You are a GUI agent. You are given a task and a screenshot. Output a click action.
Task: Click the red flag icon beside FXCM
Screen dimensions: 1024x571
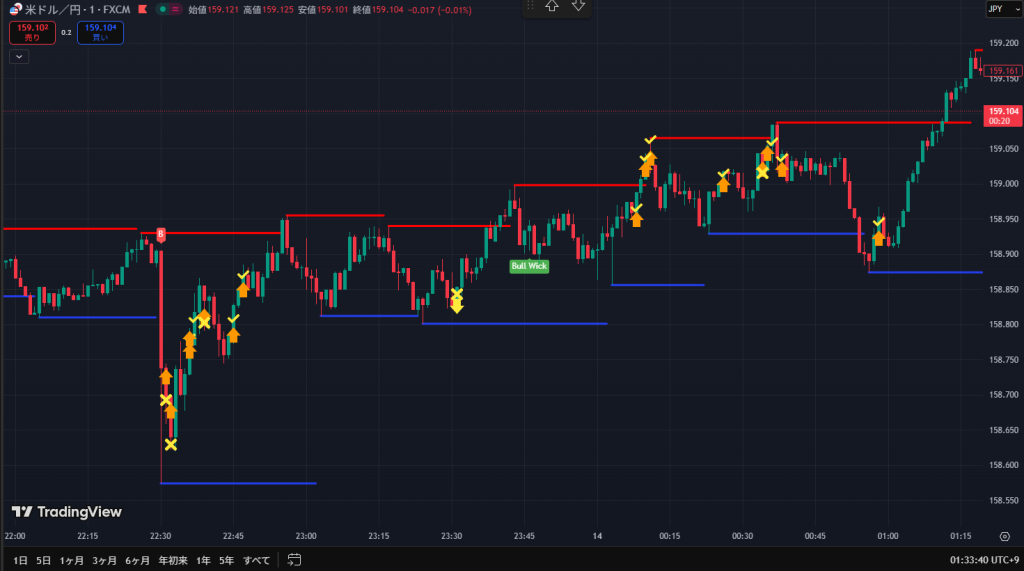pos(143,9)
